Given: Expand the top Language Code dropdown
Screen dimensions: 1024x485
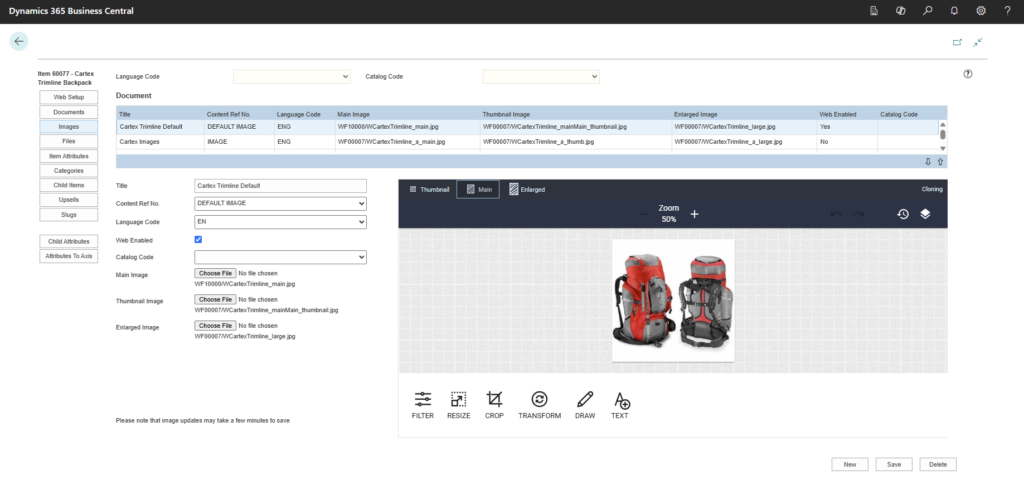Looking at the screenshot, I should tap(291, 76).
